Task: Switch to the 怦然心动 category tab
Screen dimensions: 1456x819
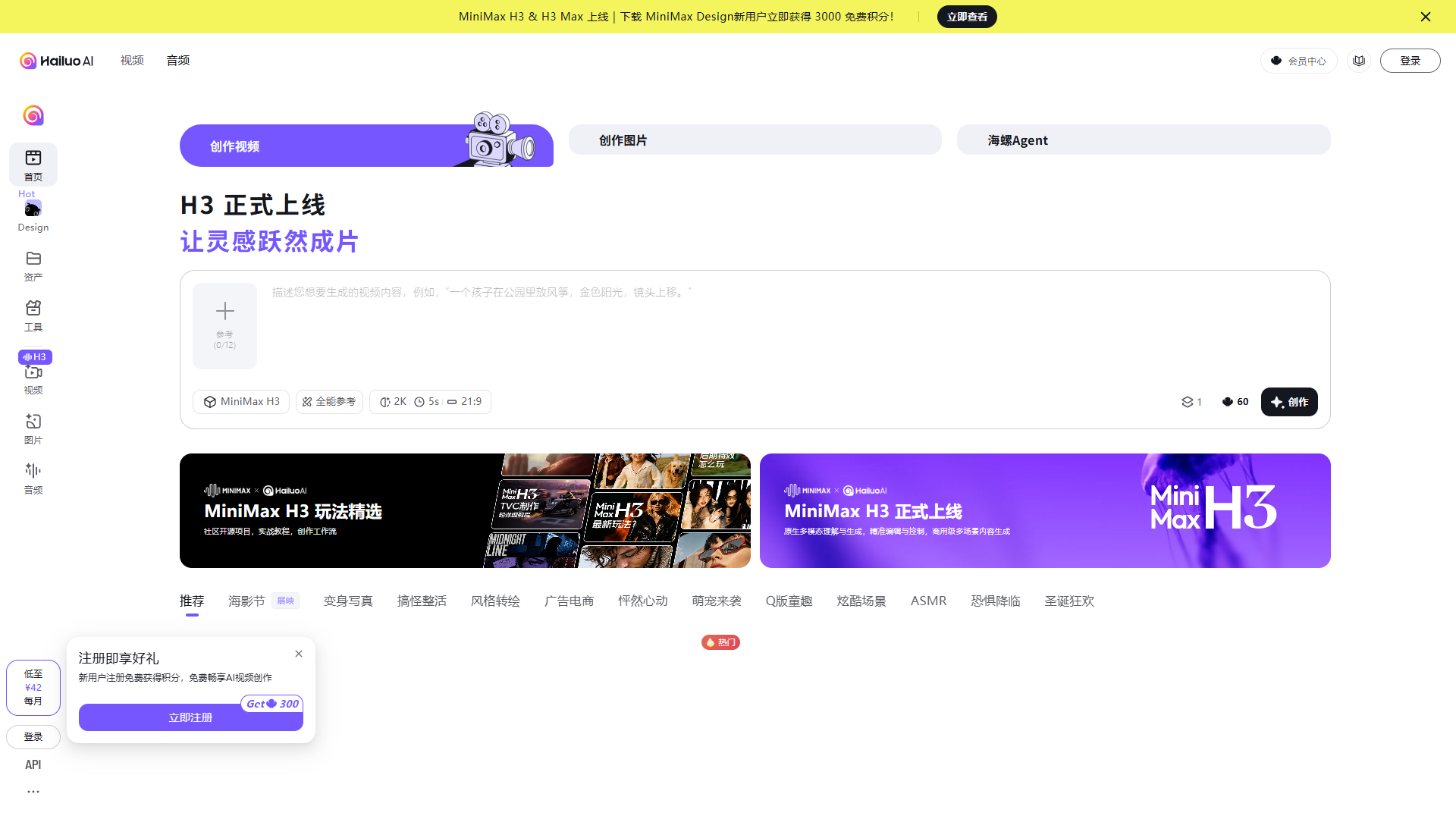Action: [643, 601]
